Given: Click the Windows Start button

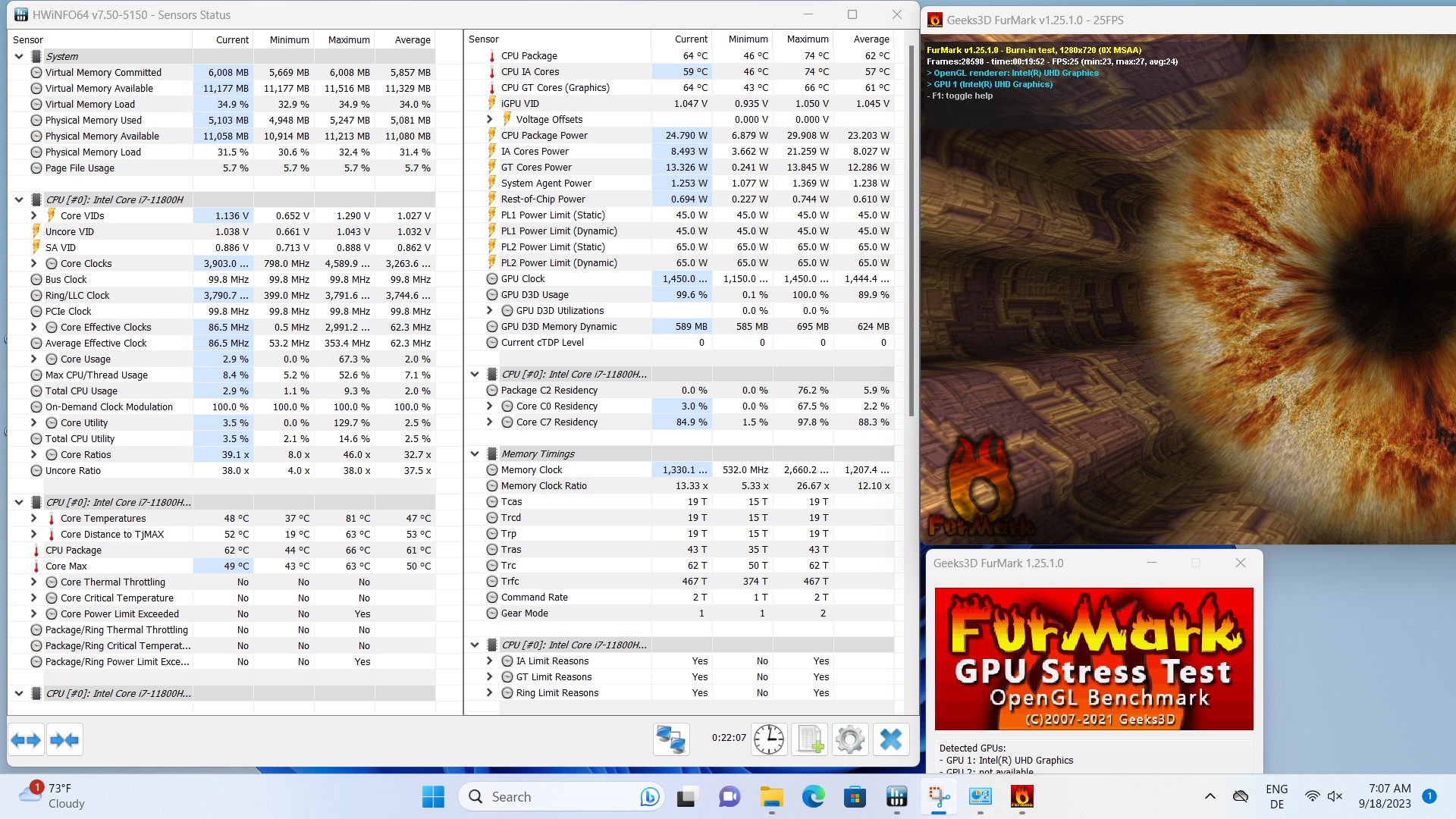Looking at the screenshot, I should [433, 797].
